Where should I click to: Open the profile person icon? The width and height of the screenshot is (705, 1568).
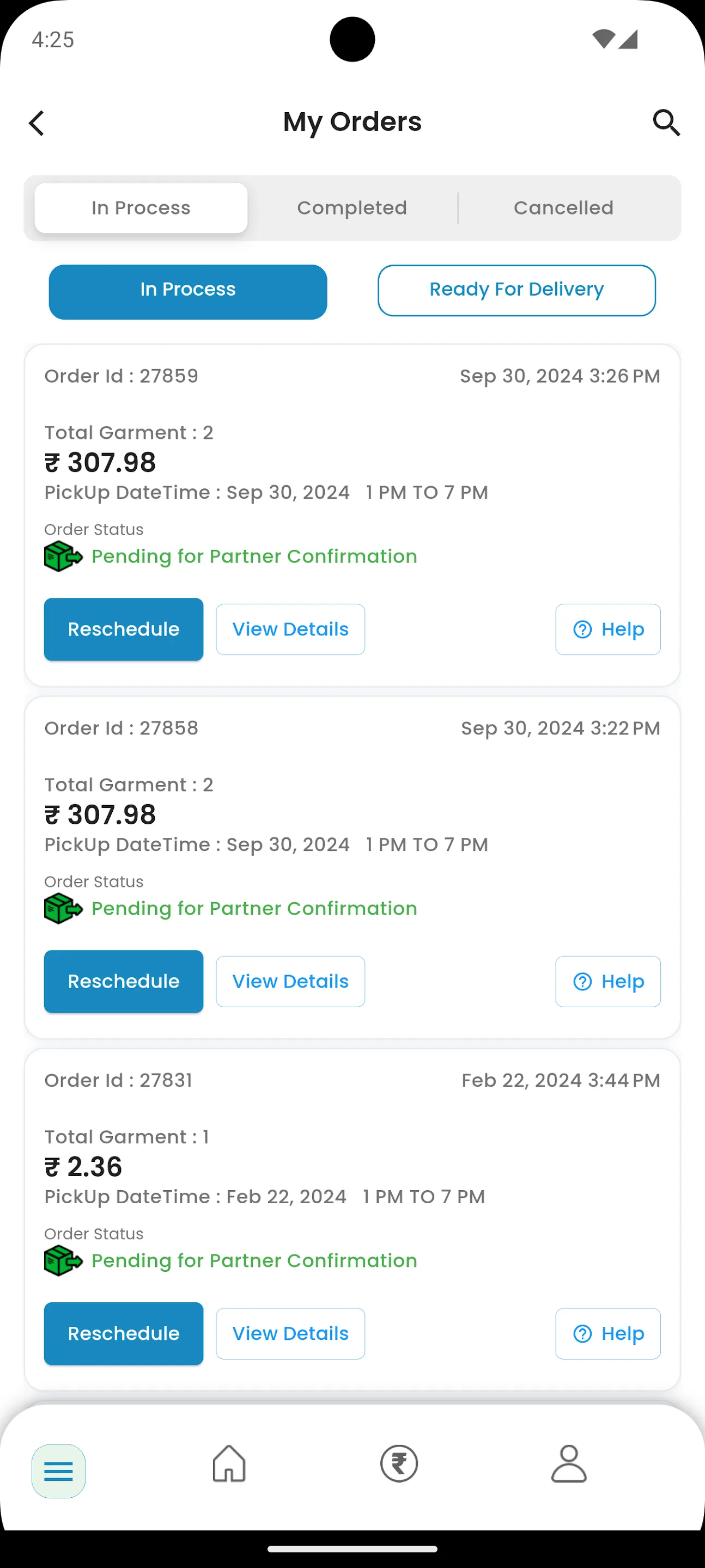click(568, 1463)
